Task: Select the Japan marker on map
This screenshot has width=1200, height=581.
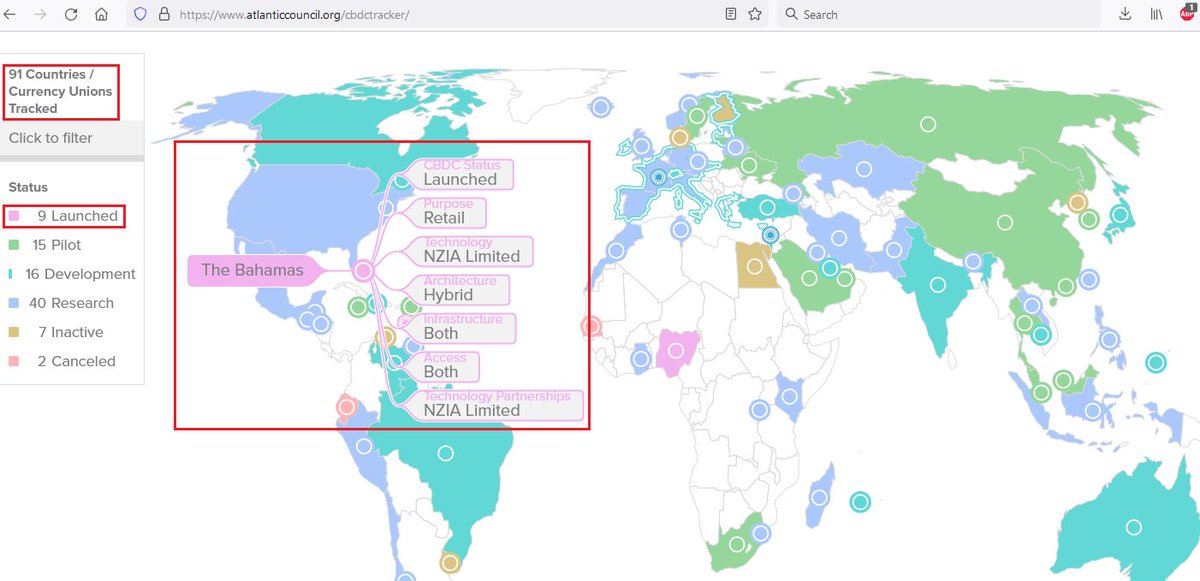Action: click(x=1120, y=214)
